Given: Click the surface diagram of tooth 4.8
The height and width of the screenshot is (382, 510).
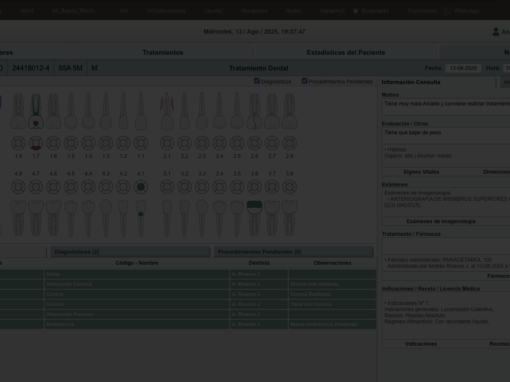Looking at the screenshot, I should point(18,187).
